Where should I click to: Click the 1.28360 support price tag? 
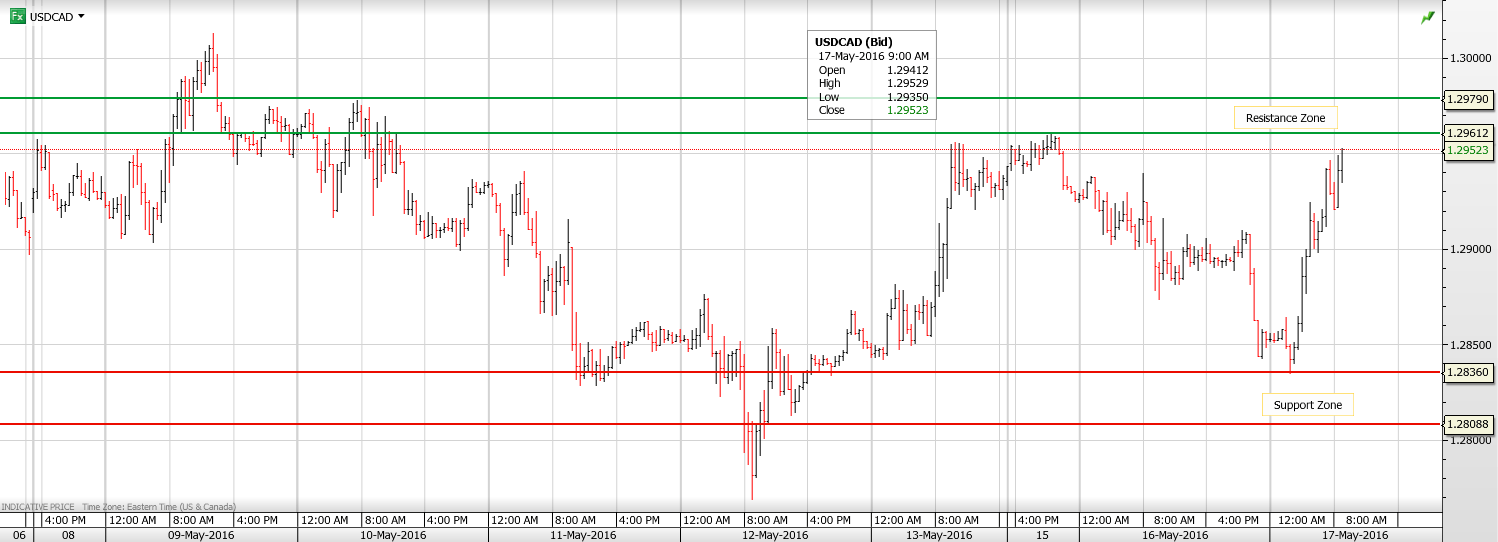[x=1468, y=372]
